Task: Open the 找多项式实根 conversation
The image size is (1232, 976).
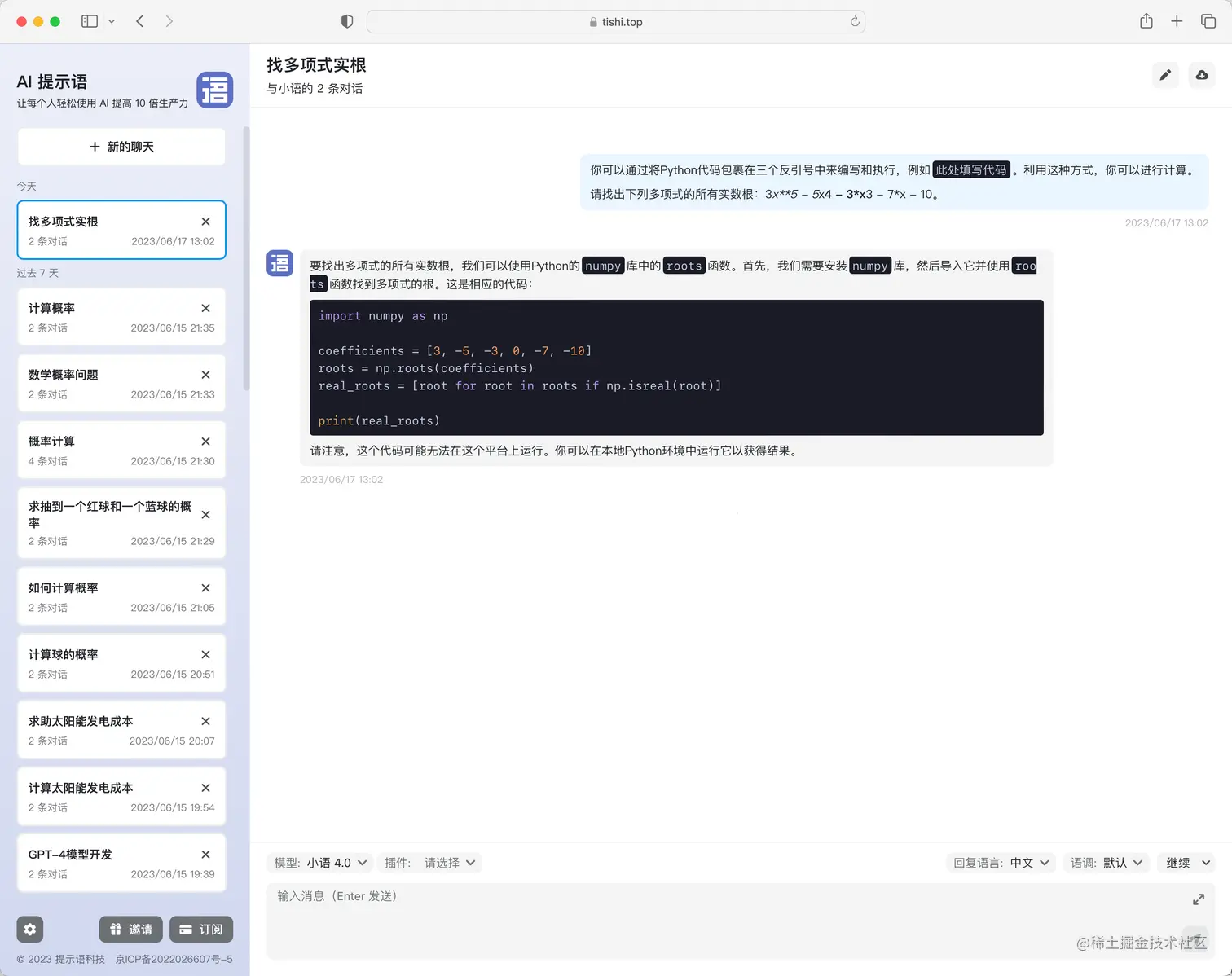Action: tap(121, 230)
